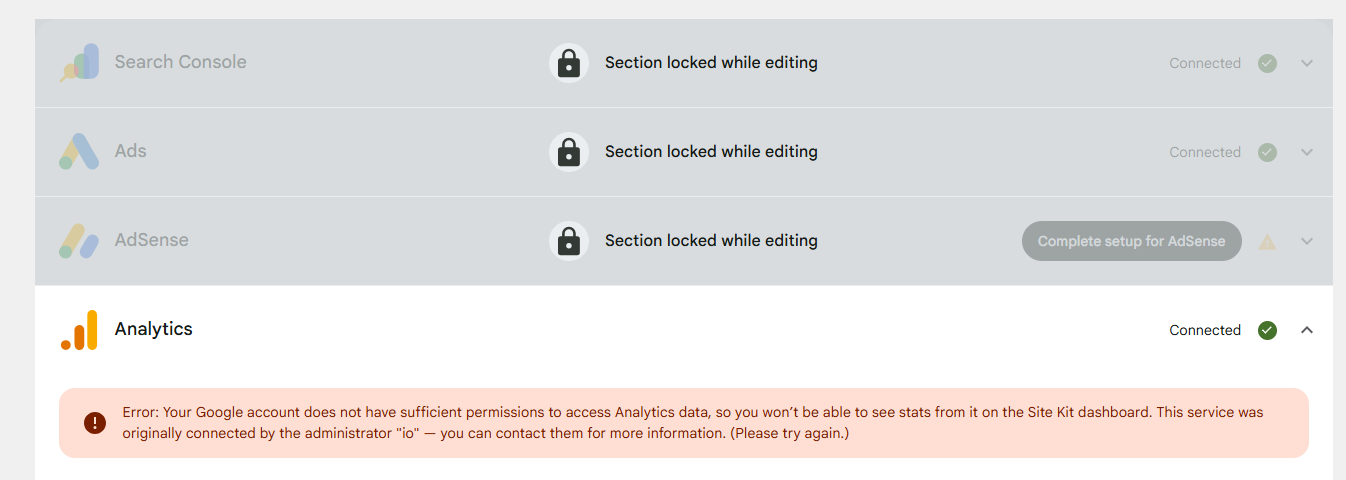Collapse the Analytics section
The image size is (1346, 480).
click(1306, 330)
